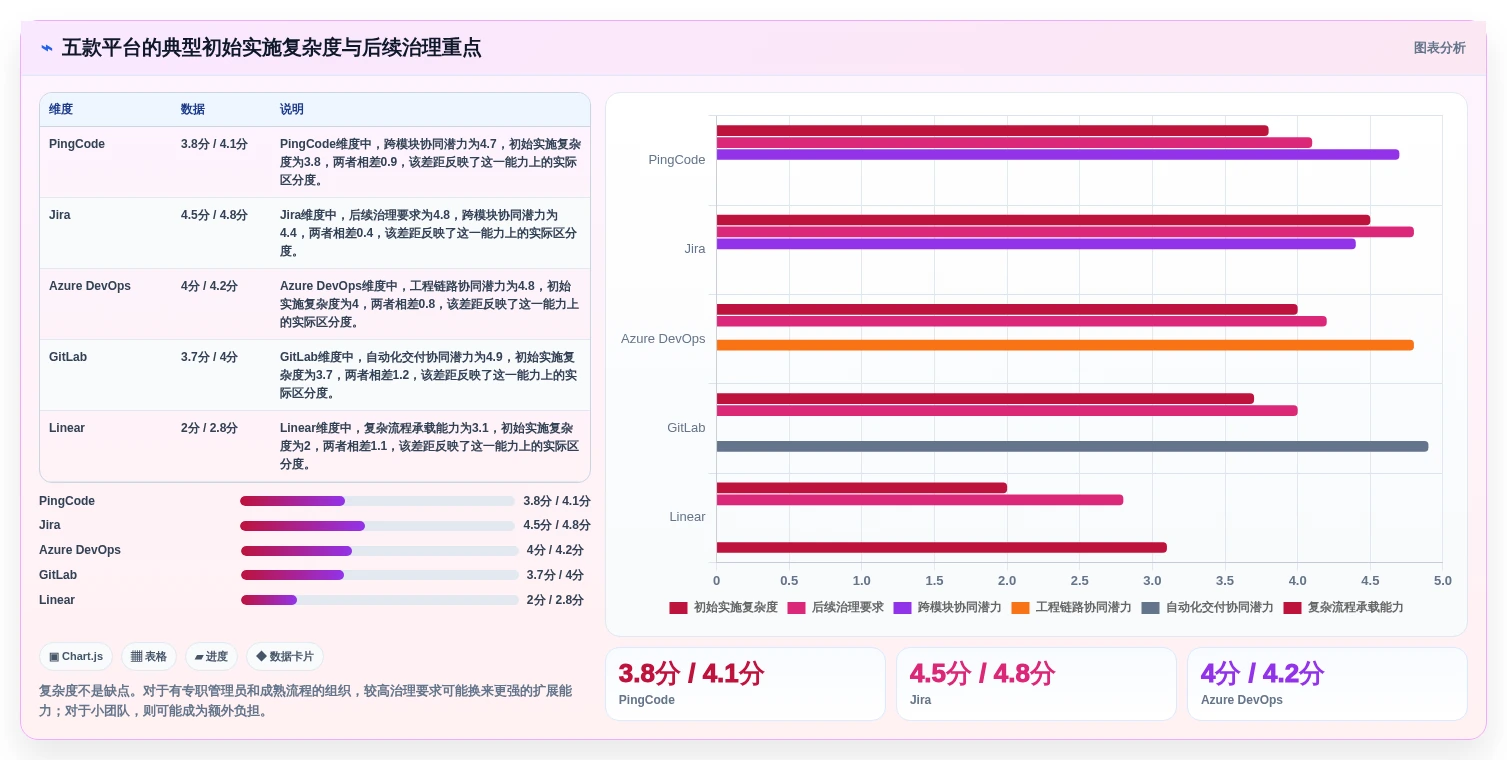Click the Linear progress bar
Image resolution: width=1507 pixels, height=760 pixels.
coord(379,600)
